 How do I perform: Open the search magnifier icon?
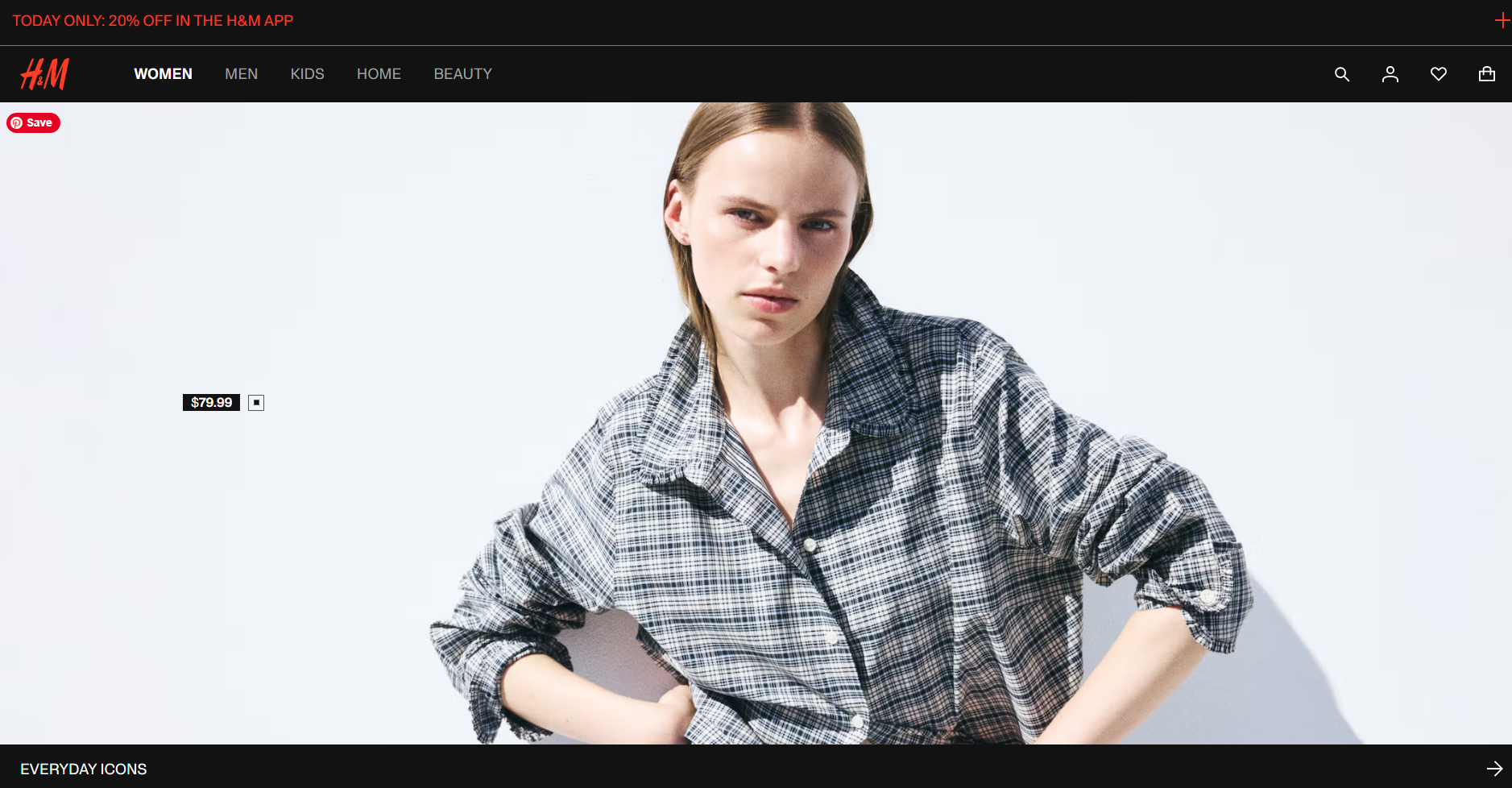pyautogui.click(x=1342, y=74)
